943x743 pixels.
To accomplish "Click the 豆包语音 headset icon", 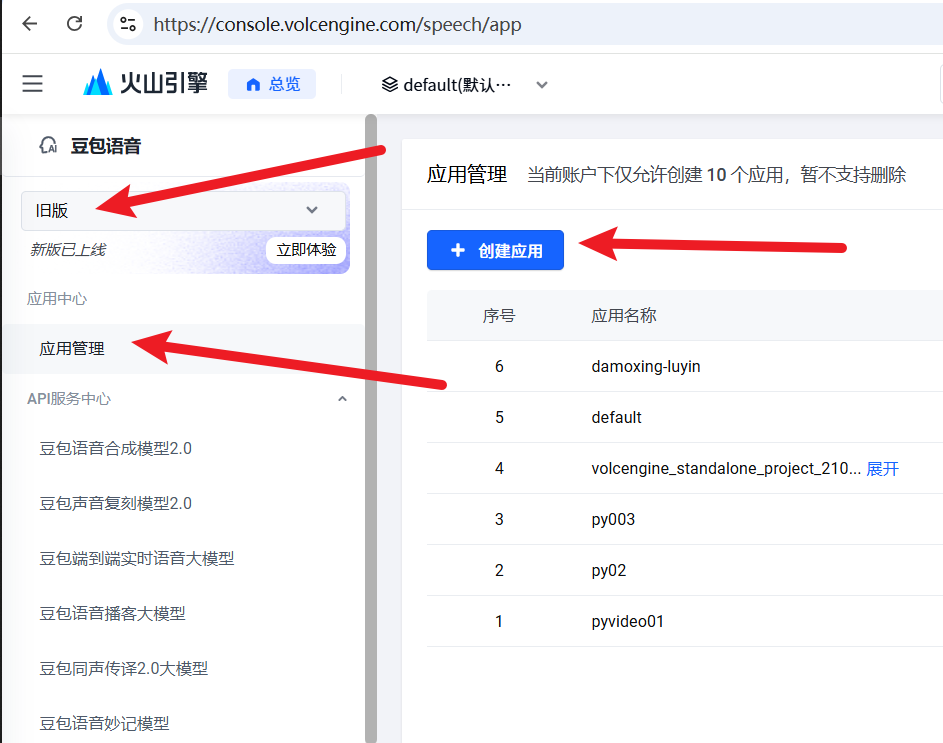I will pos(47,146).
